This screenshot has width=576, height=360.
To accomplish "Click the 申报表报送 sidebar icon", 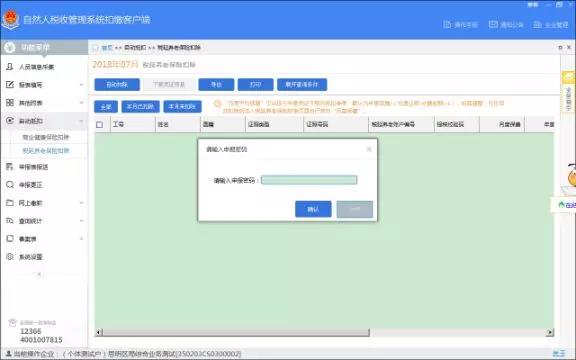I will coord(10,166).
